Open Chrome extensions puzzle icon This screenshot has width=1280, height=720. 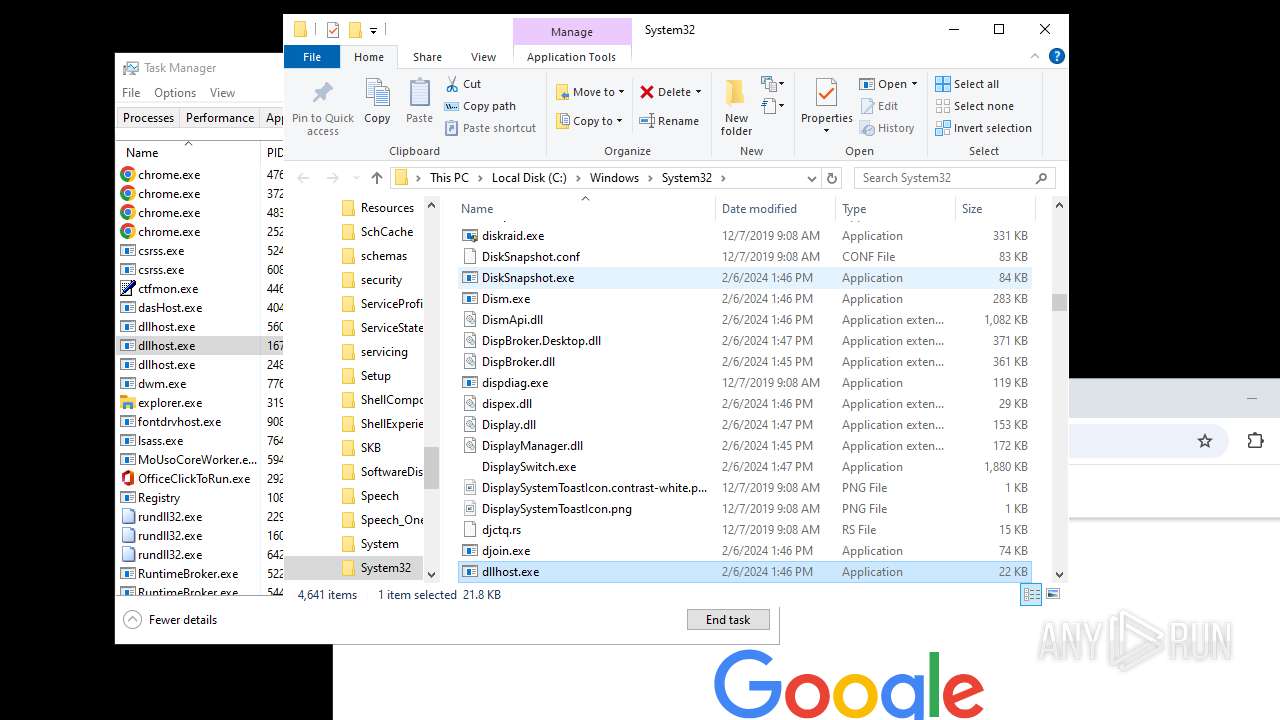[x=1255, y=441]
